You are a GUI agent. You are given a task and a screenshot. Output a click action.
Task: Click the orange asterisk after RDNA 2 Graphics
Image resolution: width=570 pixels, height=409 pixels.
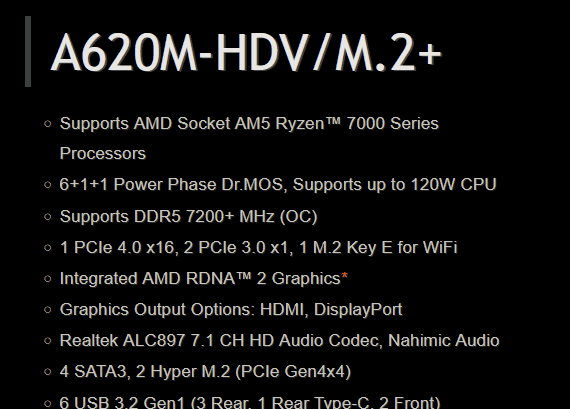(x=345, y=276)
